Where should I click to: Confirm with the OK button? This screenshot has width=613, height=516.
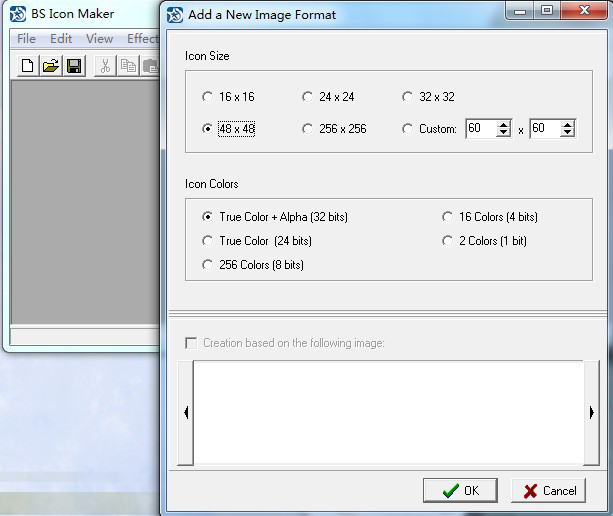click(x=460, y=490)
